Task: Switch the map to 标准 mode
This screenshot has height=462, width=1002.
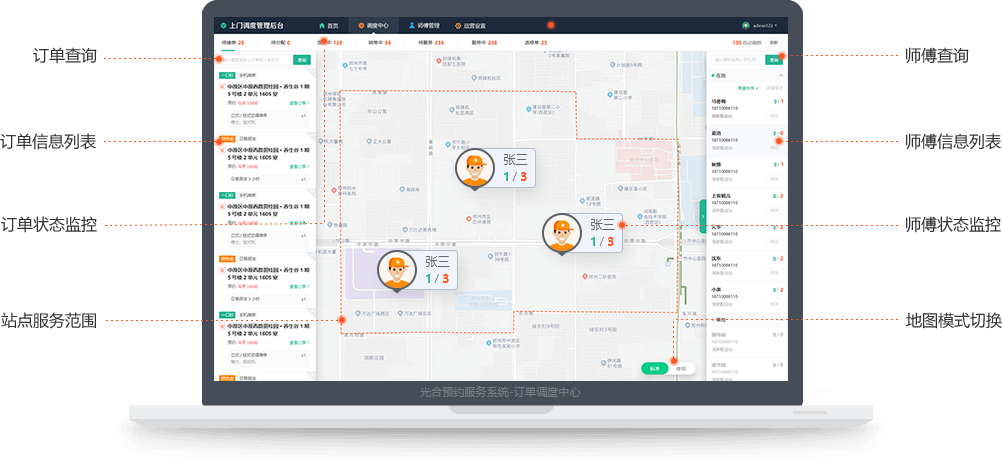Action: coord(653,369)
